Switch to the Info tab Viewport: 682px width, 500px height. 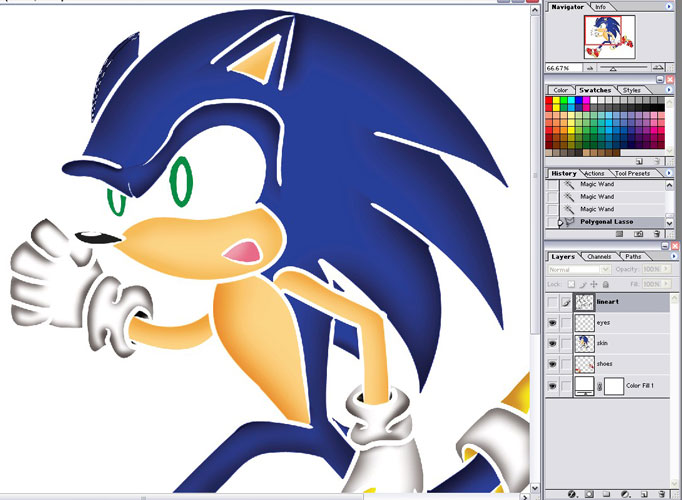[x=601, y=7]
